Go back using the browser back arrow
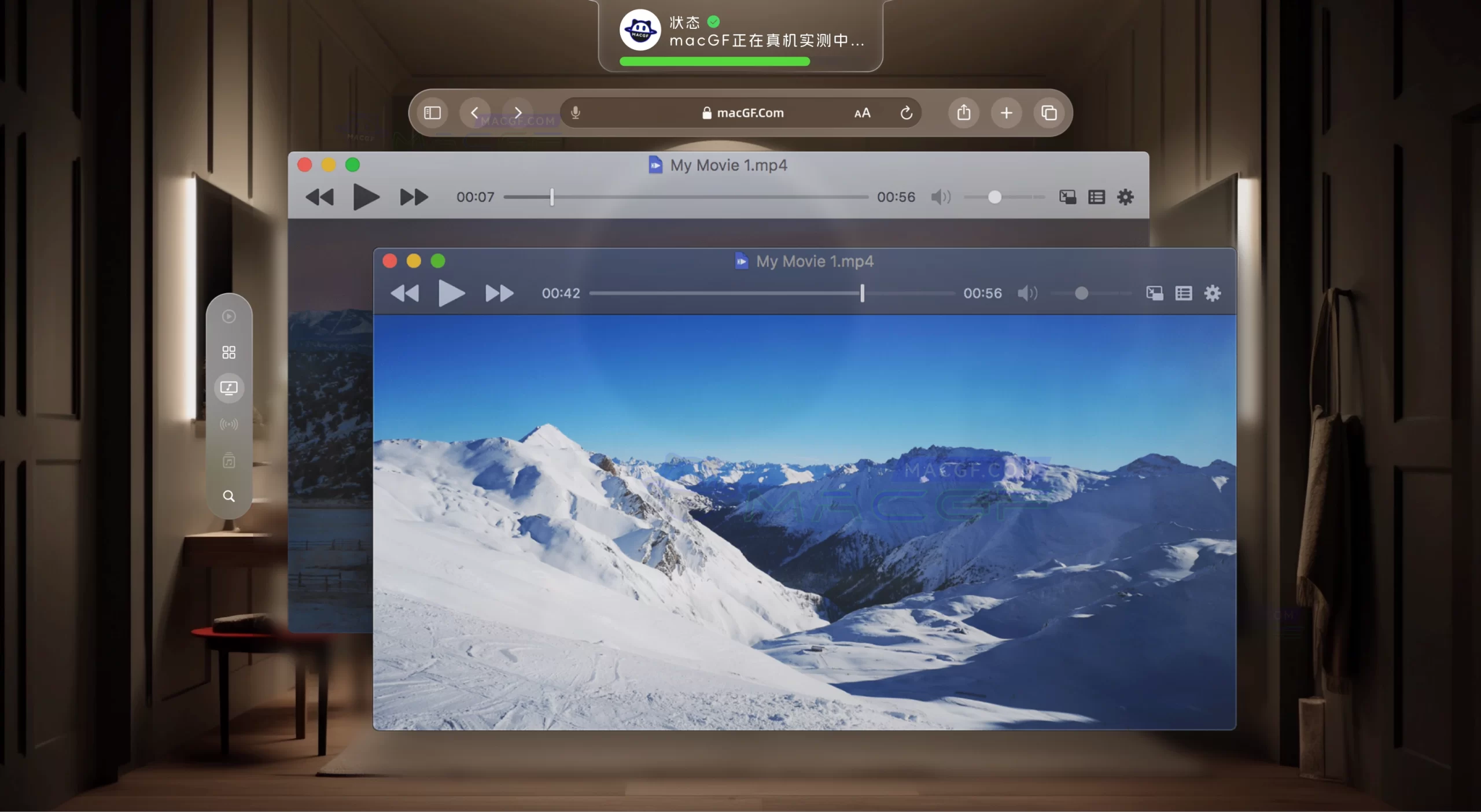The image size is (1481, 812). pyautogui.click(x=476, y=113)
